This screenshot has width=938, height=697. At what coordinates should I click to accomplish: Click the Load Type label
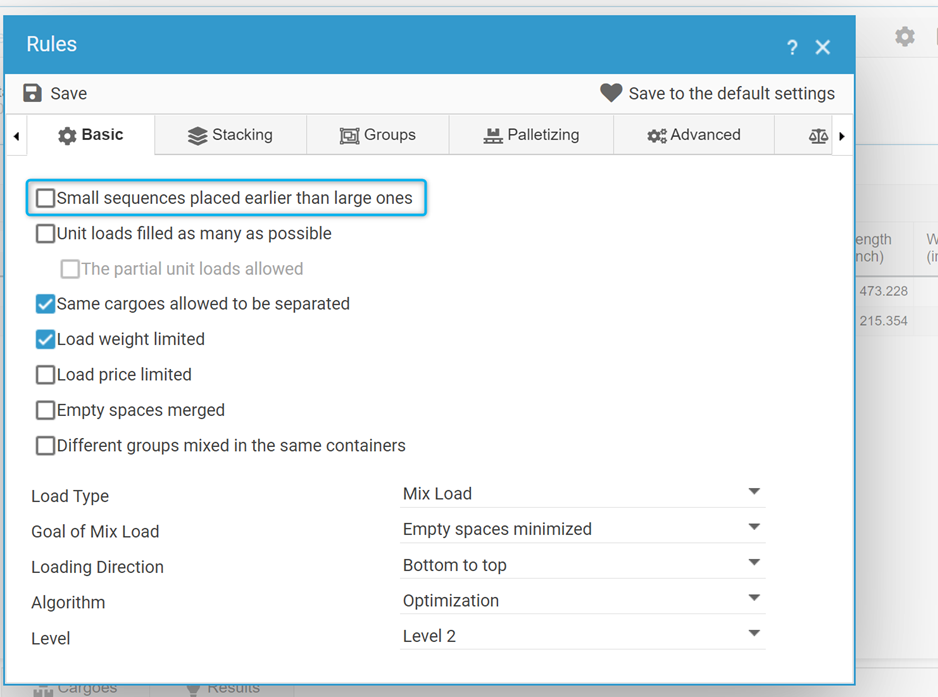(x=70, y=496)
